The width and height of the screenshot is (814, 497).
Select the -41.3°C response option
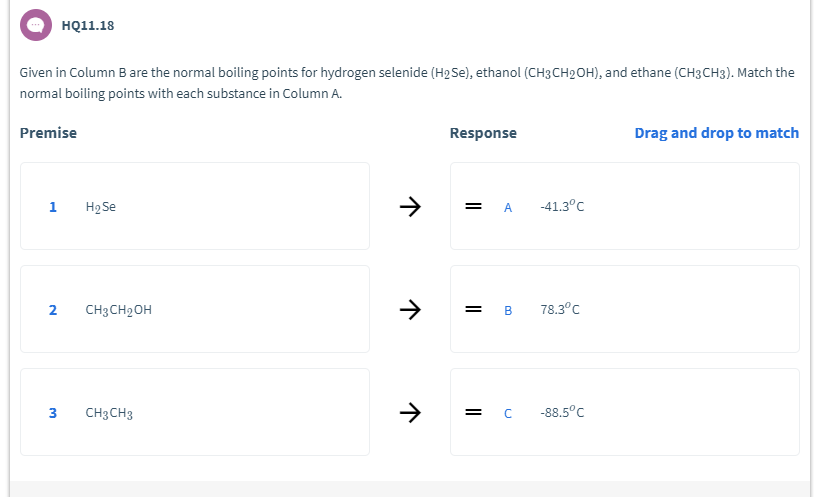pos(560,207)
